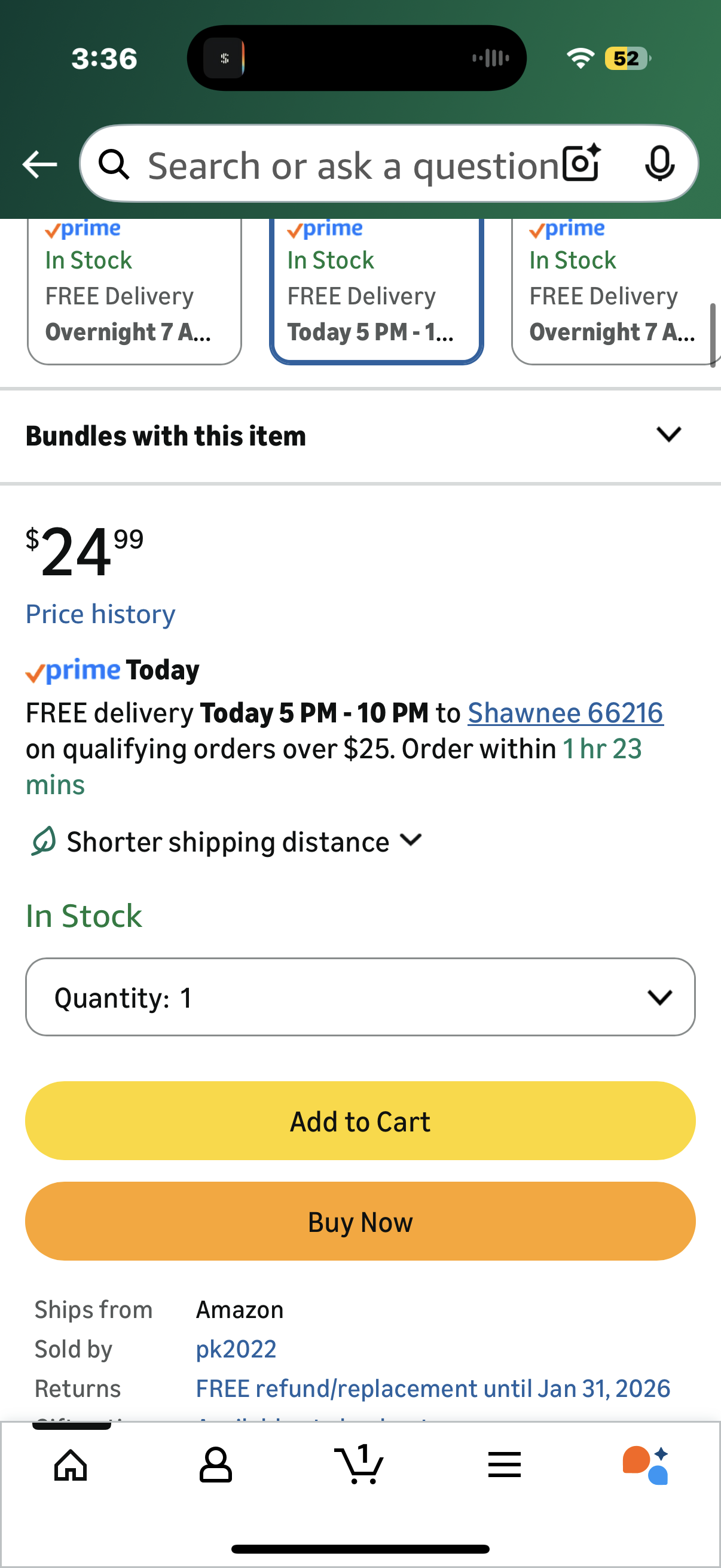Open the Rufus AI assistant icon
Screen dimensions: 721x1568
(646, 1465)
